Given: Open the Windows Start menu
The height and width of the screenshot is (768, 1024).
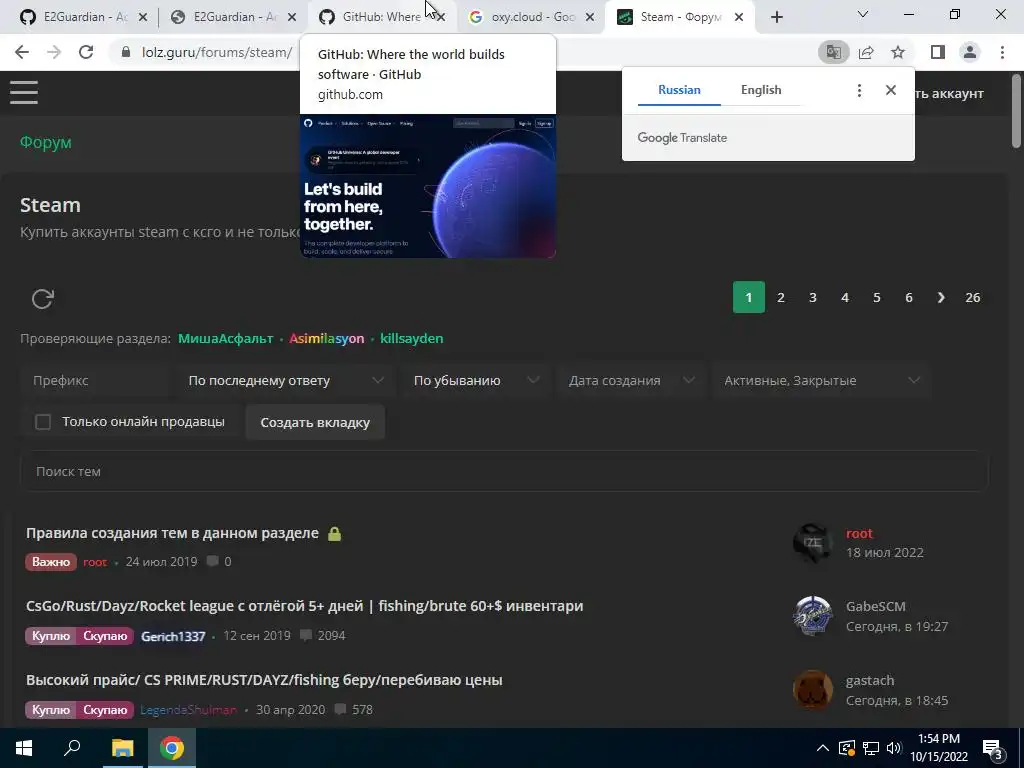Looking at the screenshot, I should (24, 748).
